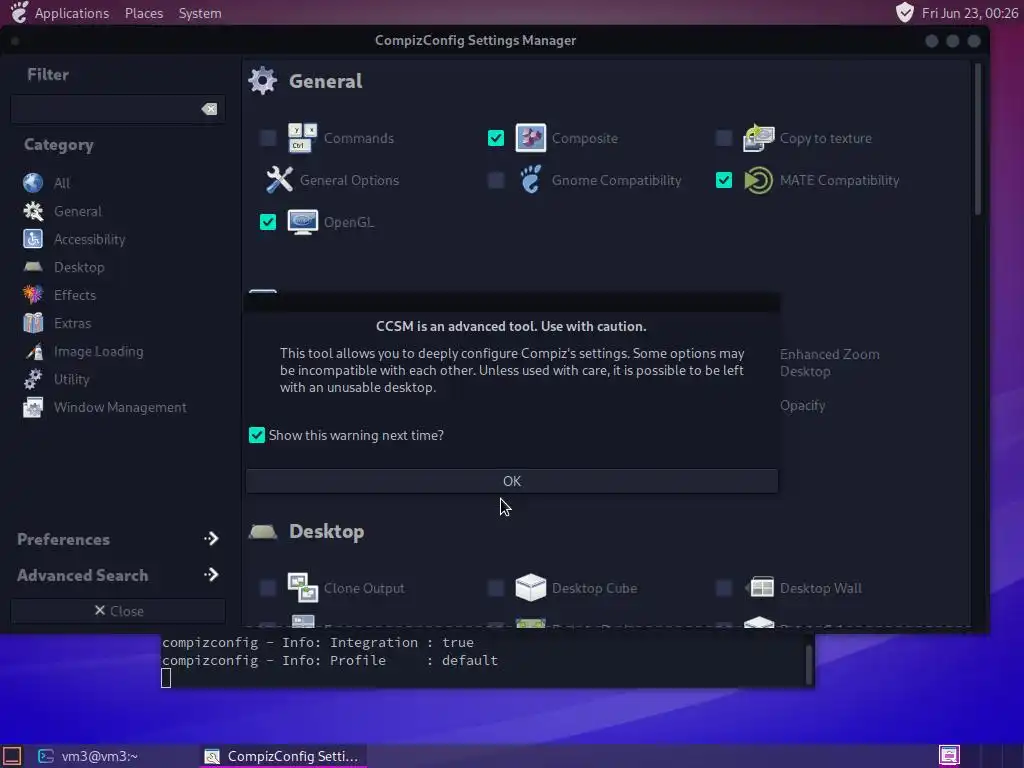Select the Image Loading category label
Image resolution: width=1024 pixels, height=768 pixels.
click(99, 351)
